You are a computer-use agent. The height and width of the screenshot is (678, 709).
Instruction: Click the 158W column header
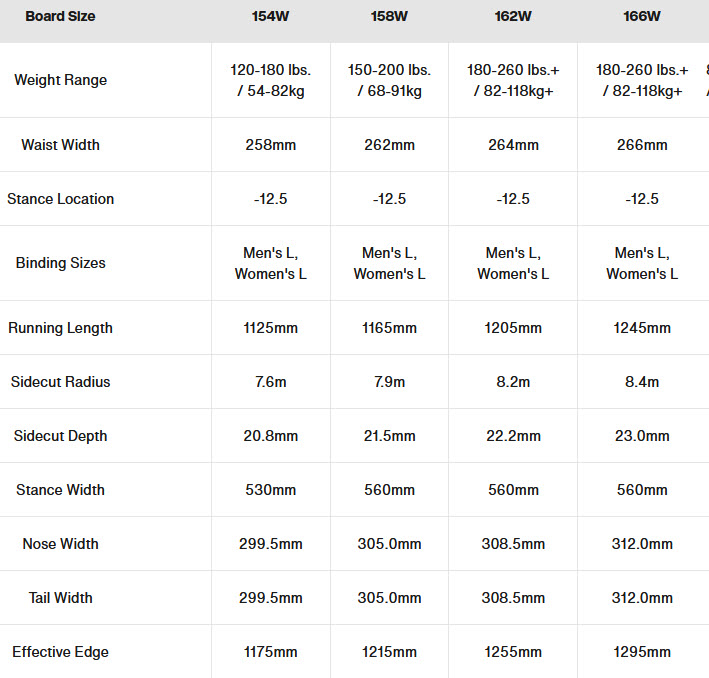(389, 17)
